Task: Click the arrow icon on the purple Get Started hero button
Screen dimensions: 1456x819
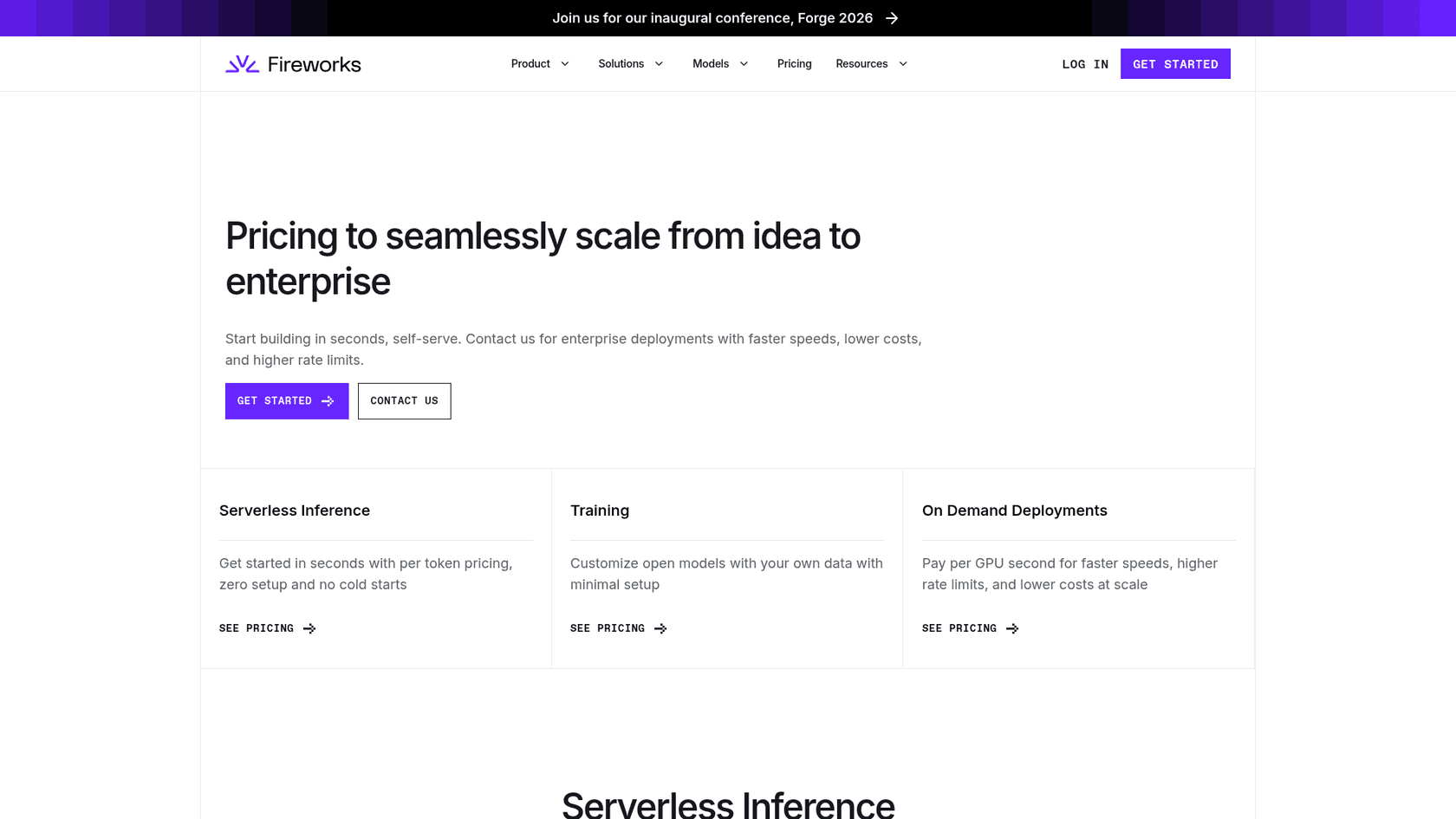Action: point(328,401)
